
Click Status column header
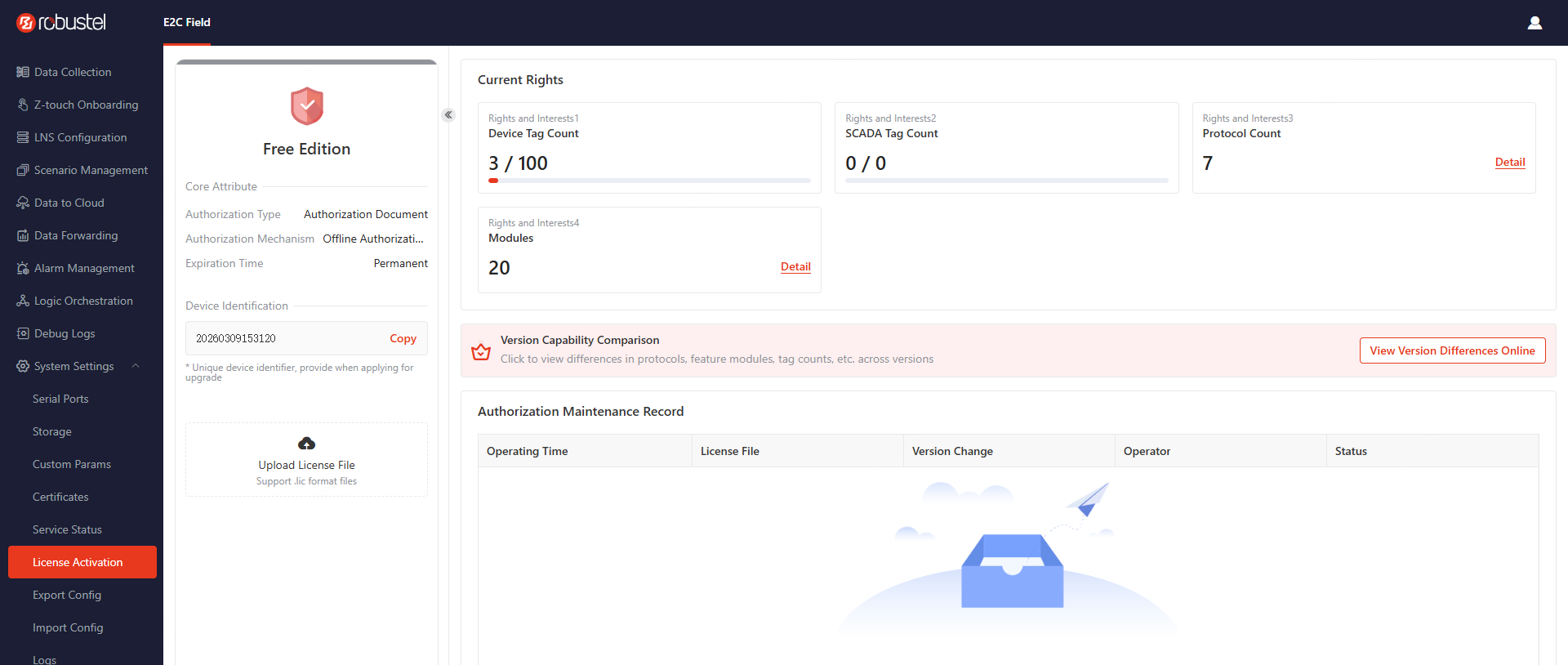point(1432,451)
